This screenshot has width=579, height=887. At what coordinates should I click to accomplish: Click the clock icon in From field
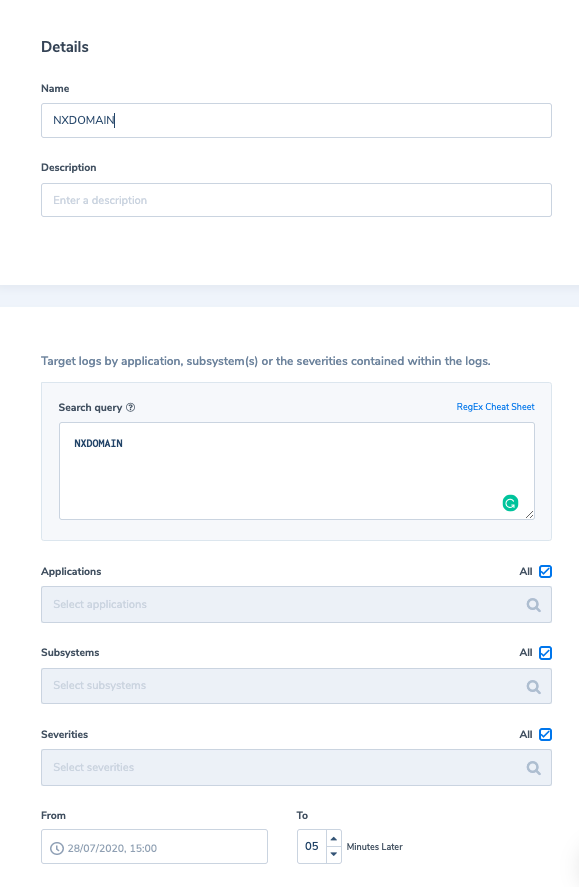pyautogui.click(x=57, y=848)
